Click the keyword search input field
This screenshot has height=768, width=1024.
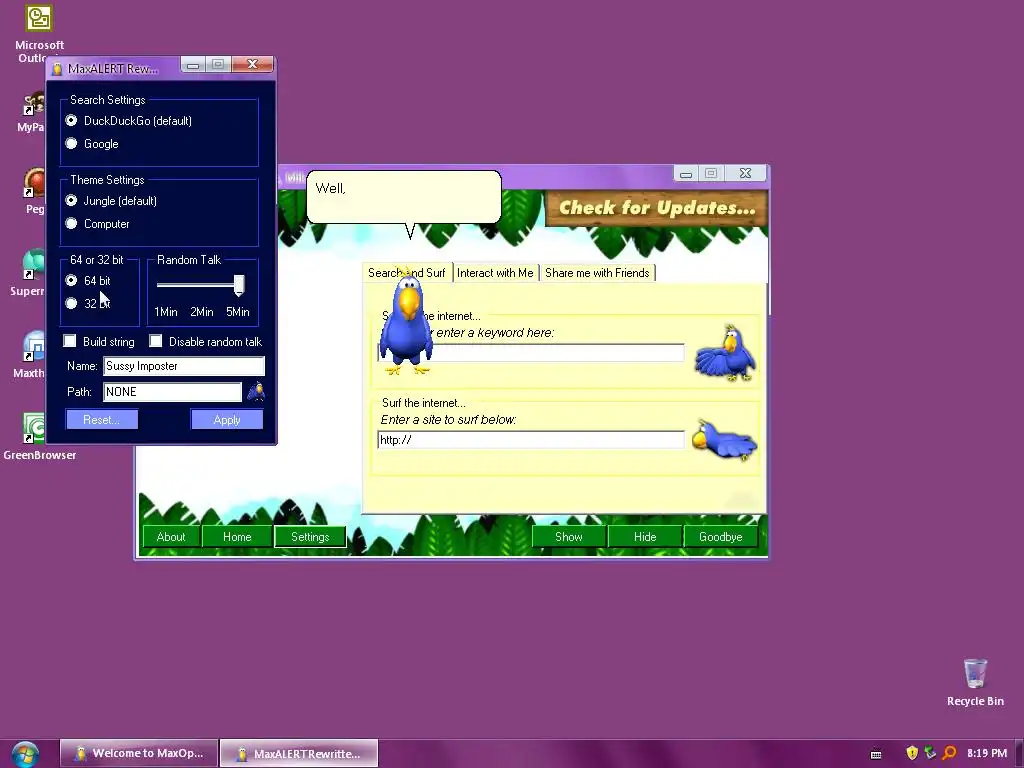coord(531,353)
